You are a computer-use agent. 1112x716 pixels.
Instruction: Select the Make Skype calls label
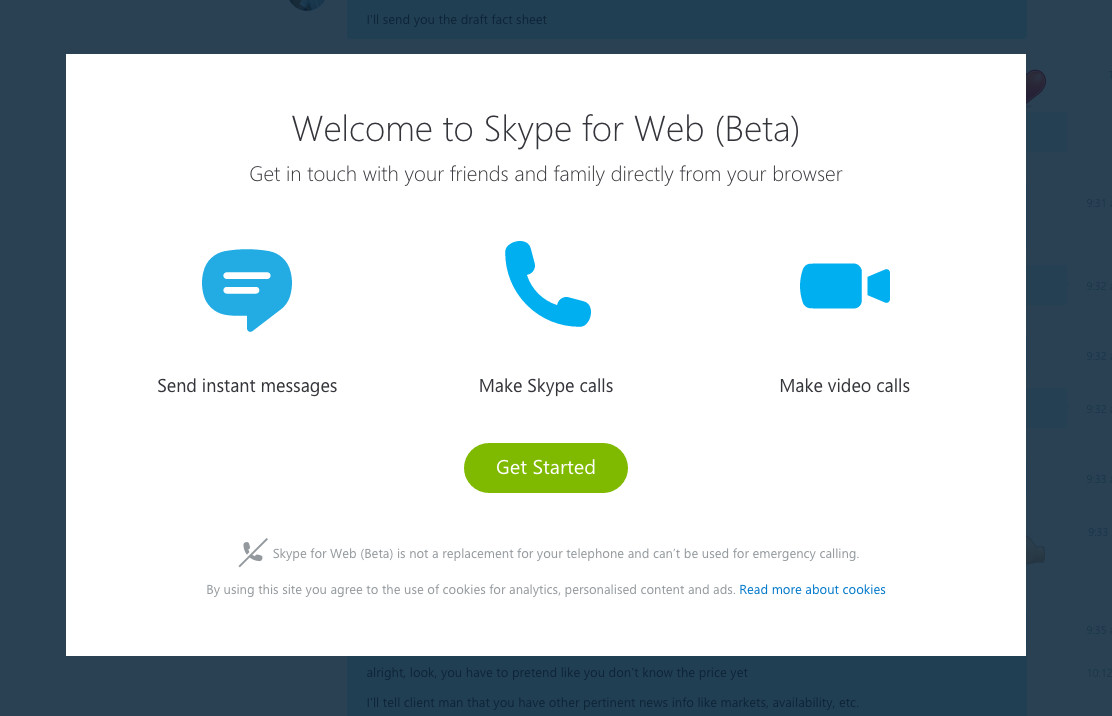[546, 386]
